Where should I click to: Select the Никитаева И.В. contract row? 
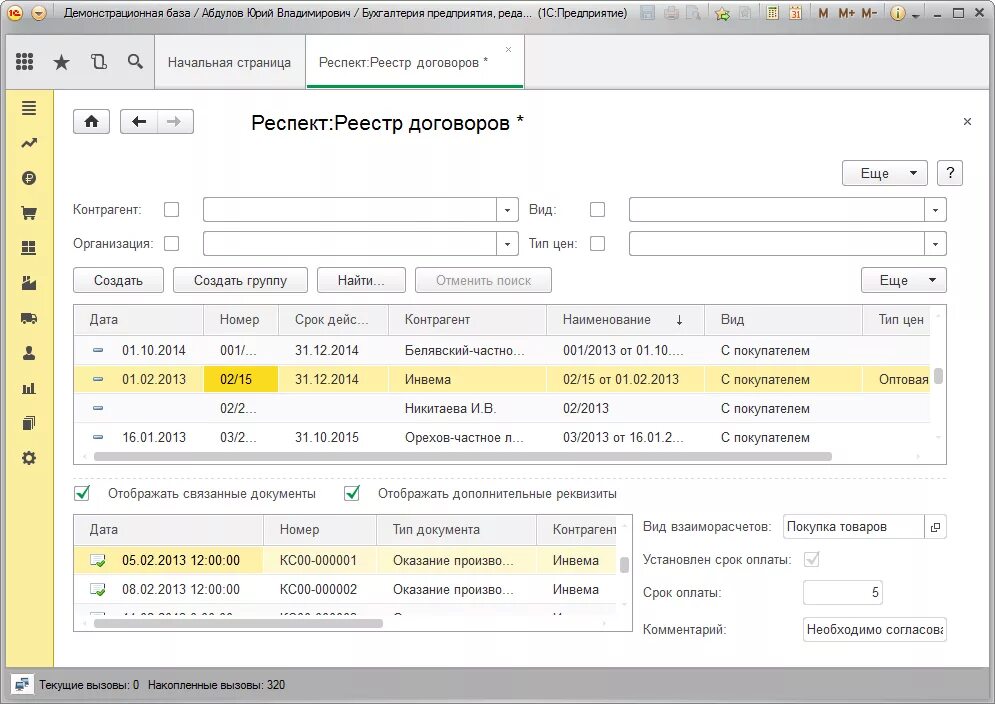click(501, 408)
